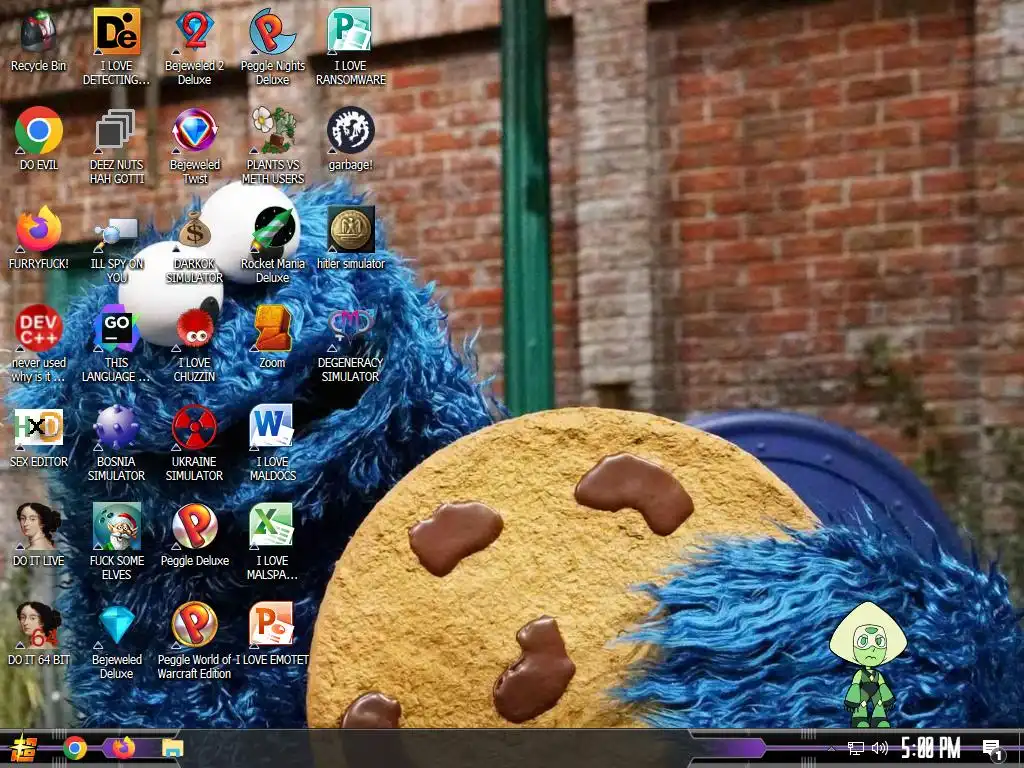Launch the Rocket Mania Deluxe shortcut
Screen dimensions: 1024x768
tap(272, 246)
